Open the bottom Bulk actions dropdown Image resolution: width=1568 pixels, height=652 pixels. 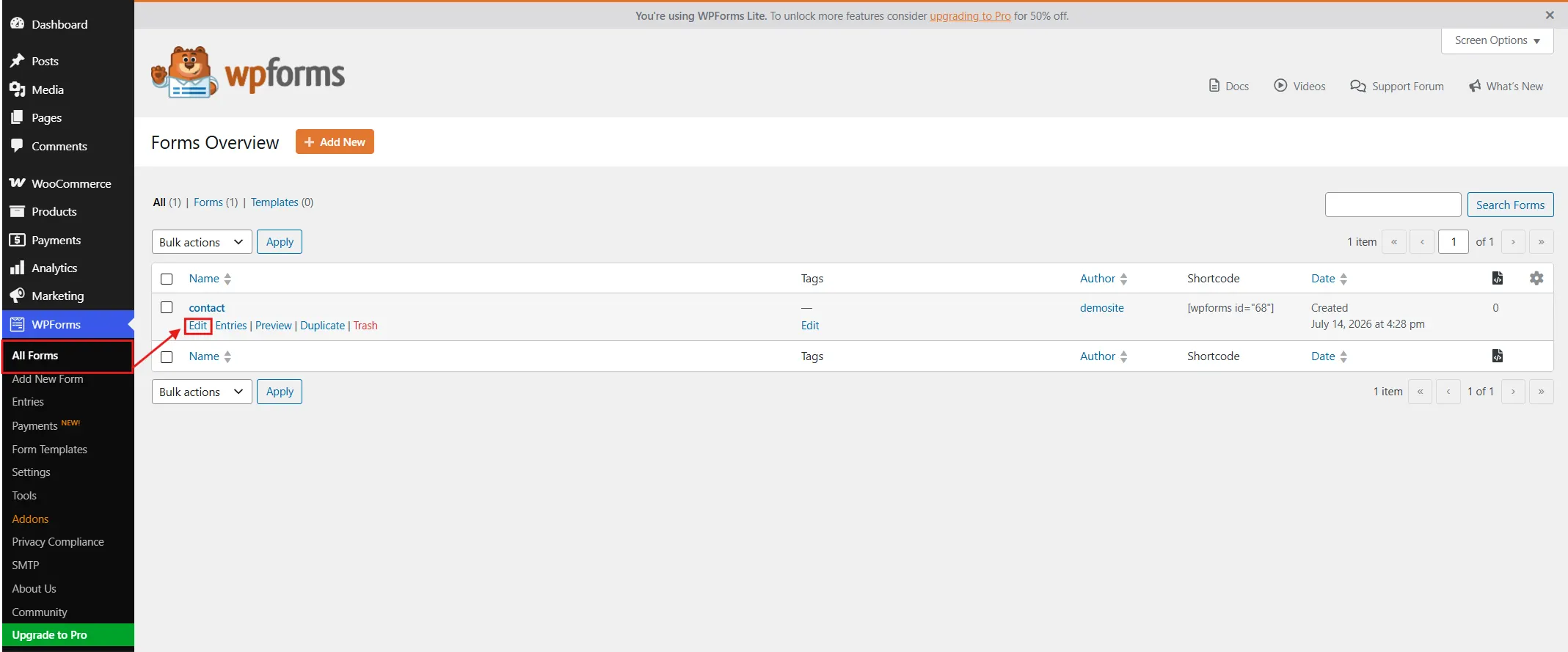click(x=202, y=392)
